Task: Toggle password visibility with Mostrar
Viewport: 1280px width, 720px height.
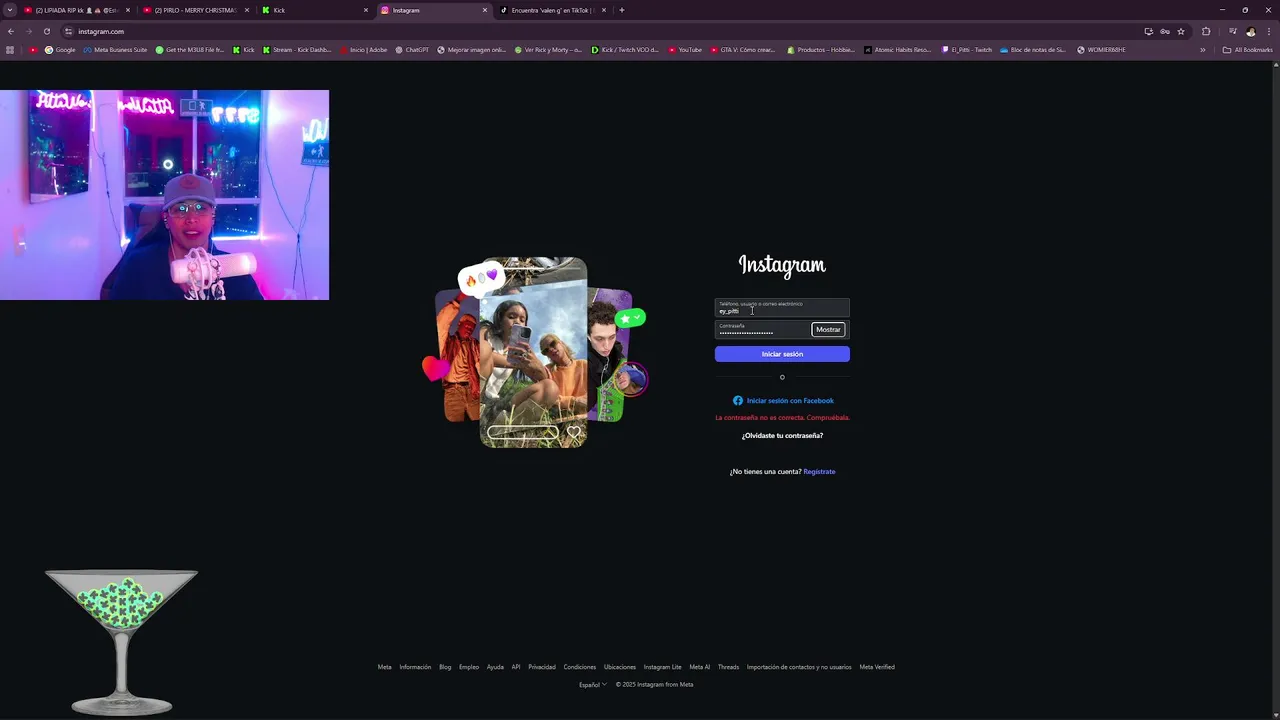Action: click(828, 330)
